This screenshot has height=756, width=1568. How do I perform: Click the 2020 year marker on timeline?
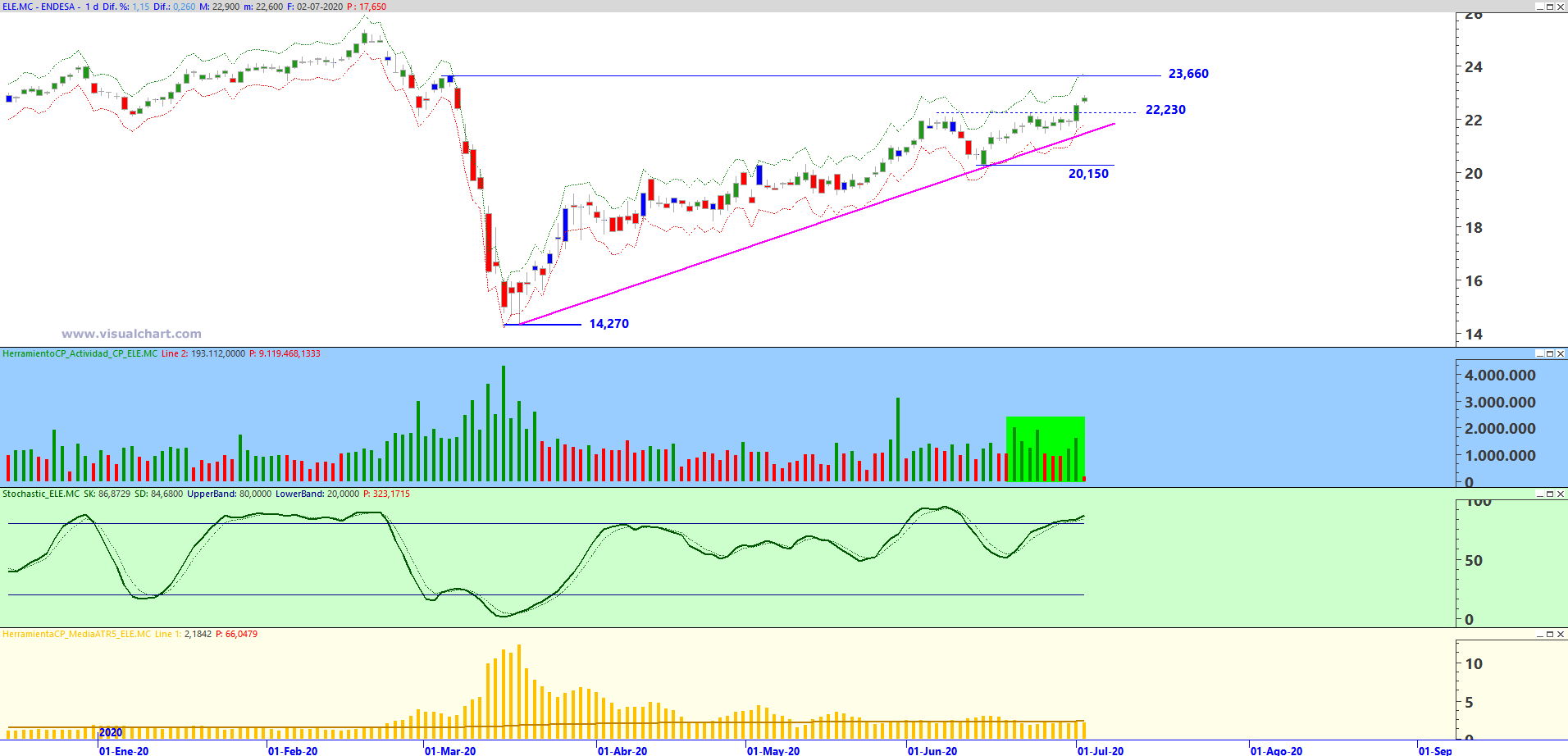pyautogui.click(x=111, y=732)
